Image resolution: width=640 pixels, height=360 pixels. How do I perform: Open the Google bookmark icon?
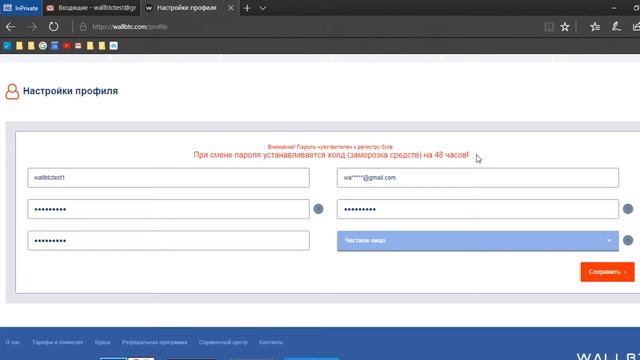pos(43,46)
